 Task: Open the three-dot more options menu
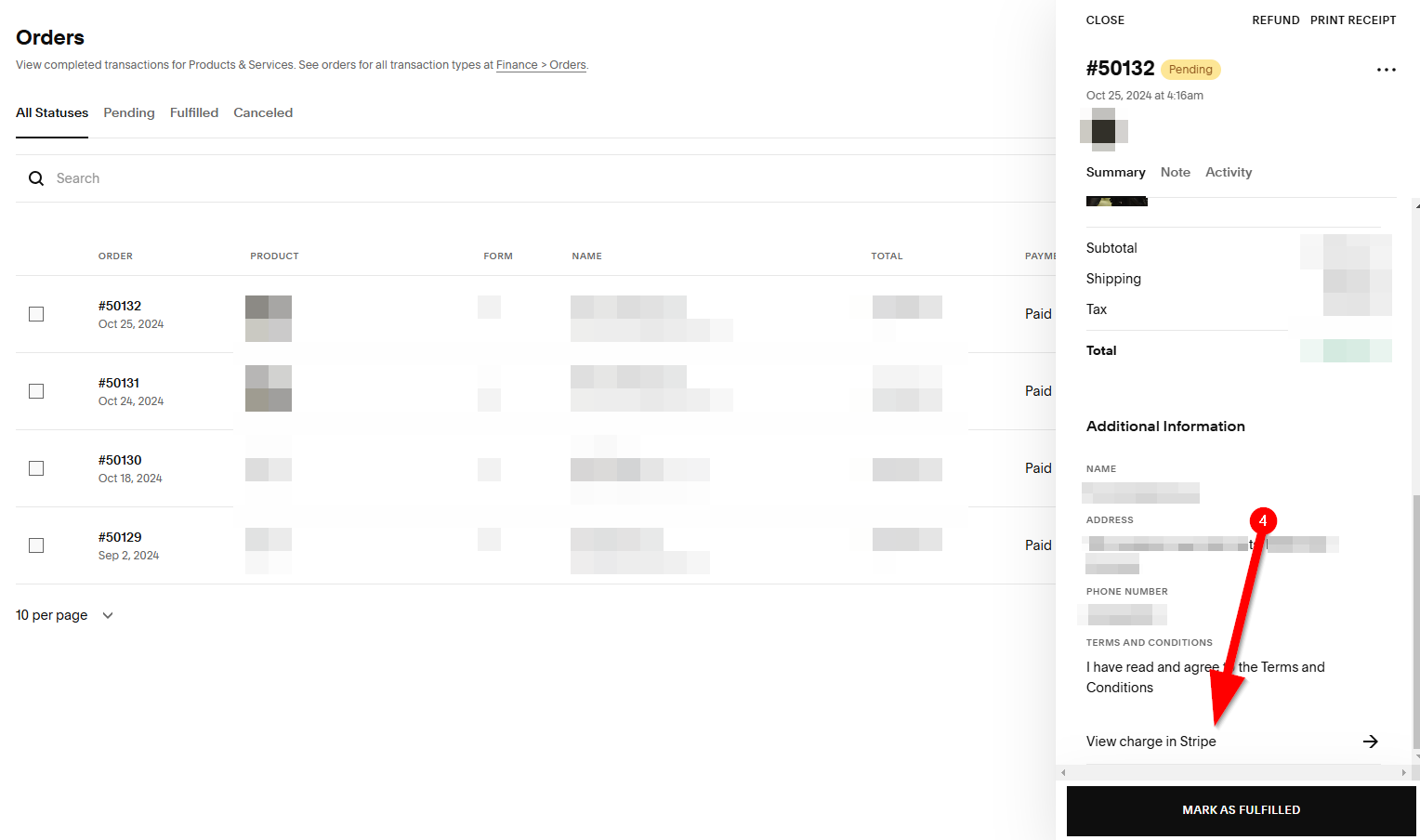(x=1386, y=70)
